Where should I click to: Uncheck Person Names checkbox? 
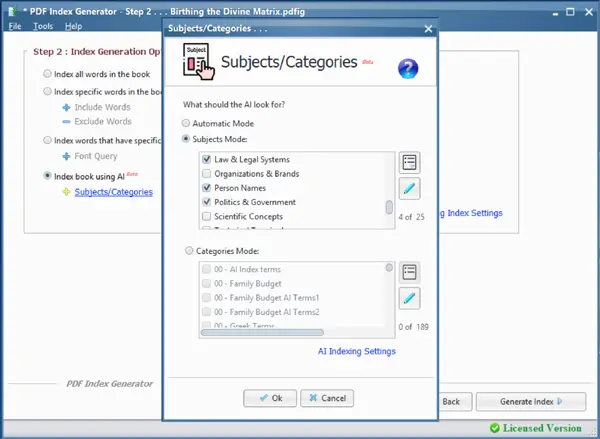(x=206, y=188)
